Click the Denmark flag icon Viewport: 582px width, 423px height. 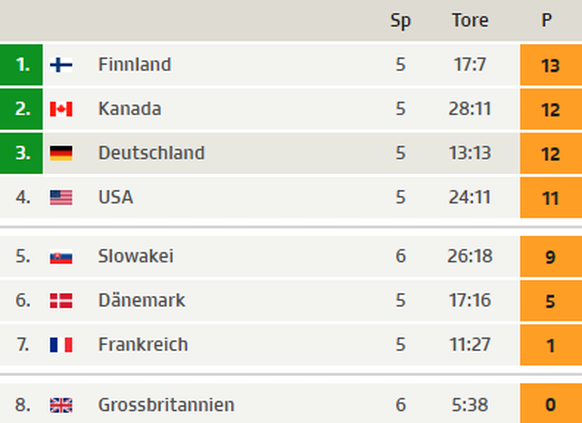[61, 301]
